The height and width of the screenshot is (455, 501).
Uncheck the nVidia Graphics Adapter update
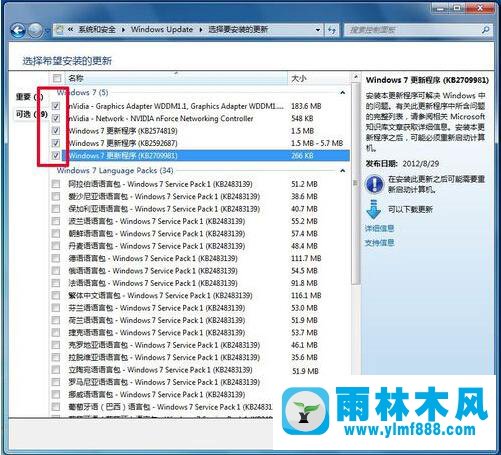[x=56, y=106]
